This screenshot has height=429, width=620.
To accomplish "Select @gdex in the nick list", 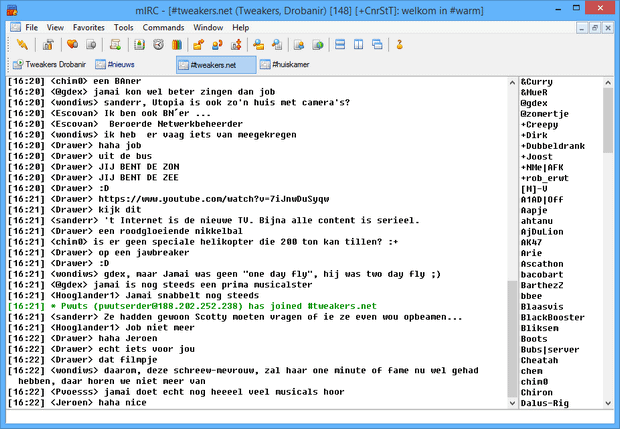I will [534, 103].
